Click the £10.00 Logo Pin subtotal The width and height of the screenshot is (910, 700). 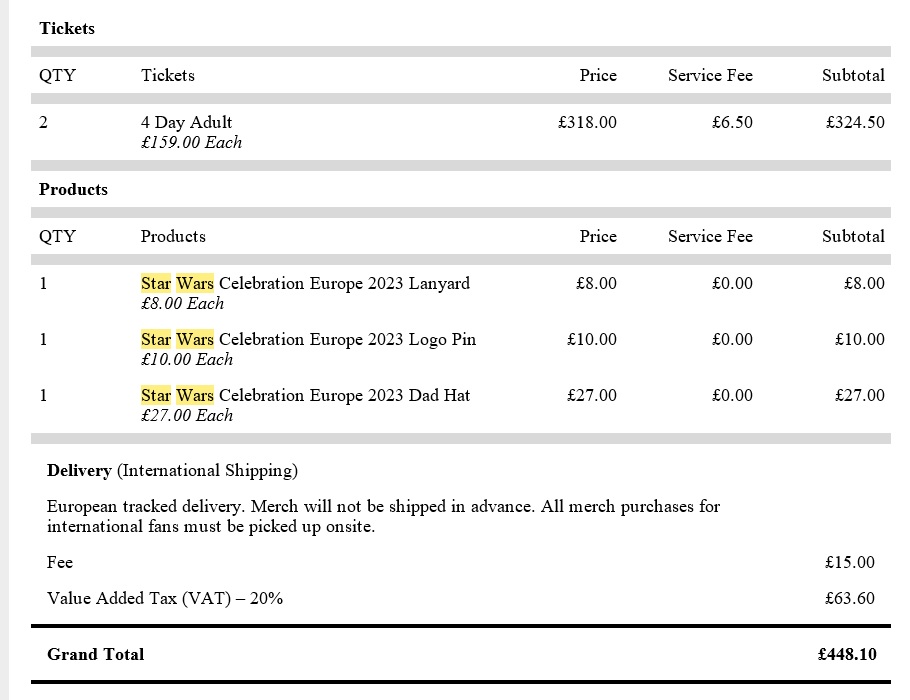pos(859,339)
